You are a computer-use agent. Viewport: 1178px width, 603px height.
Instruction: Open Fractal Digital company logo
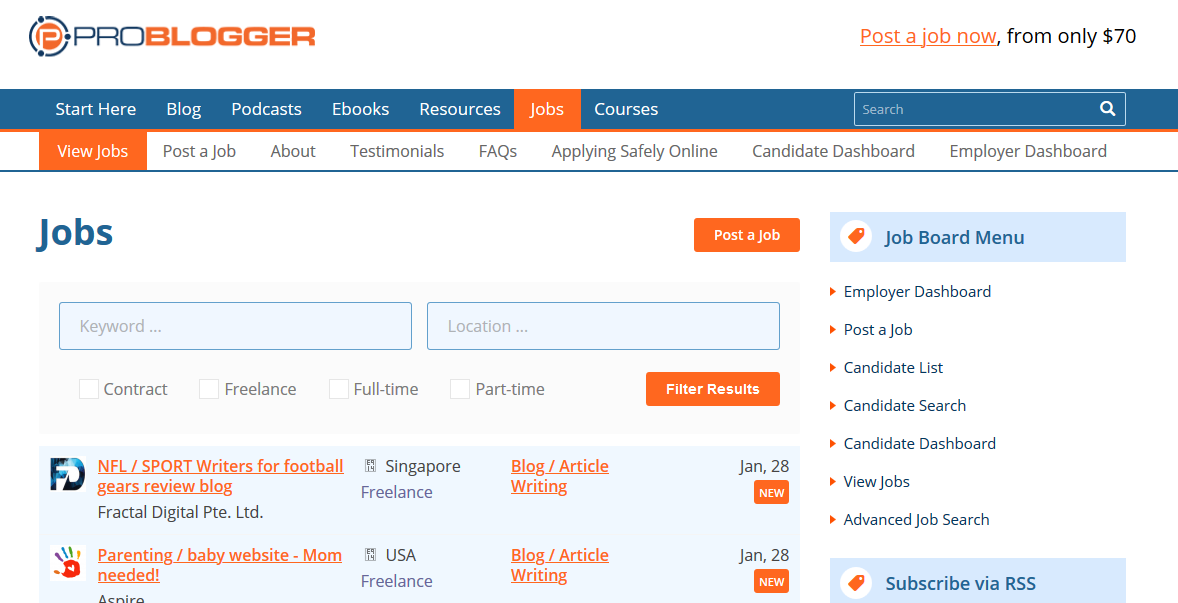point(68,474)
